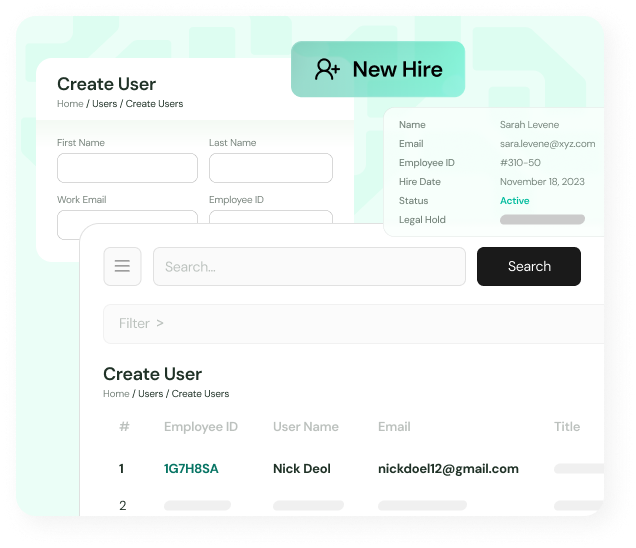Open Users in the top breadcrumb

105,104
